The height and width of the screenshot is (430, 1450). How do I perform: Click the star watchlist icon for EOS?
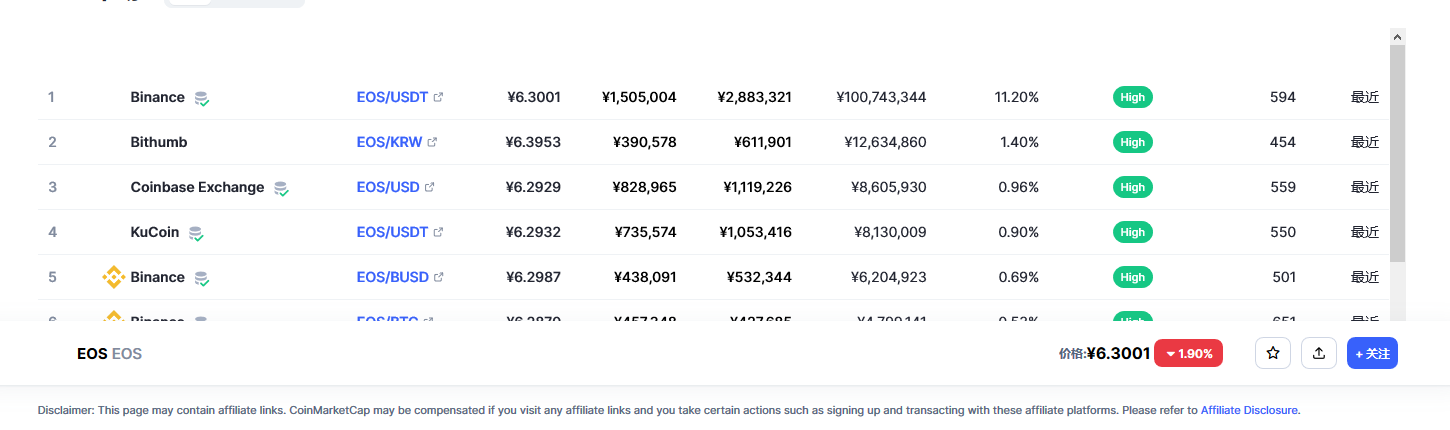(x=1273, y=353)
